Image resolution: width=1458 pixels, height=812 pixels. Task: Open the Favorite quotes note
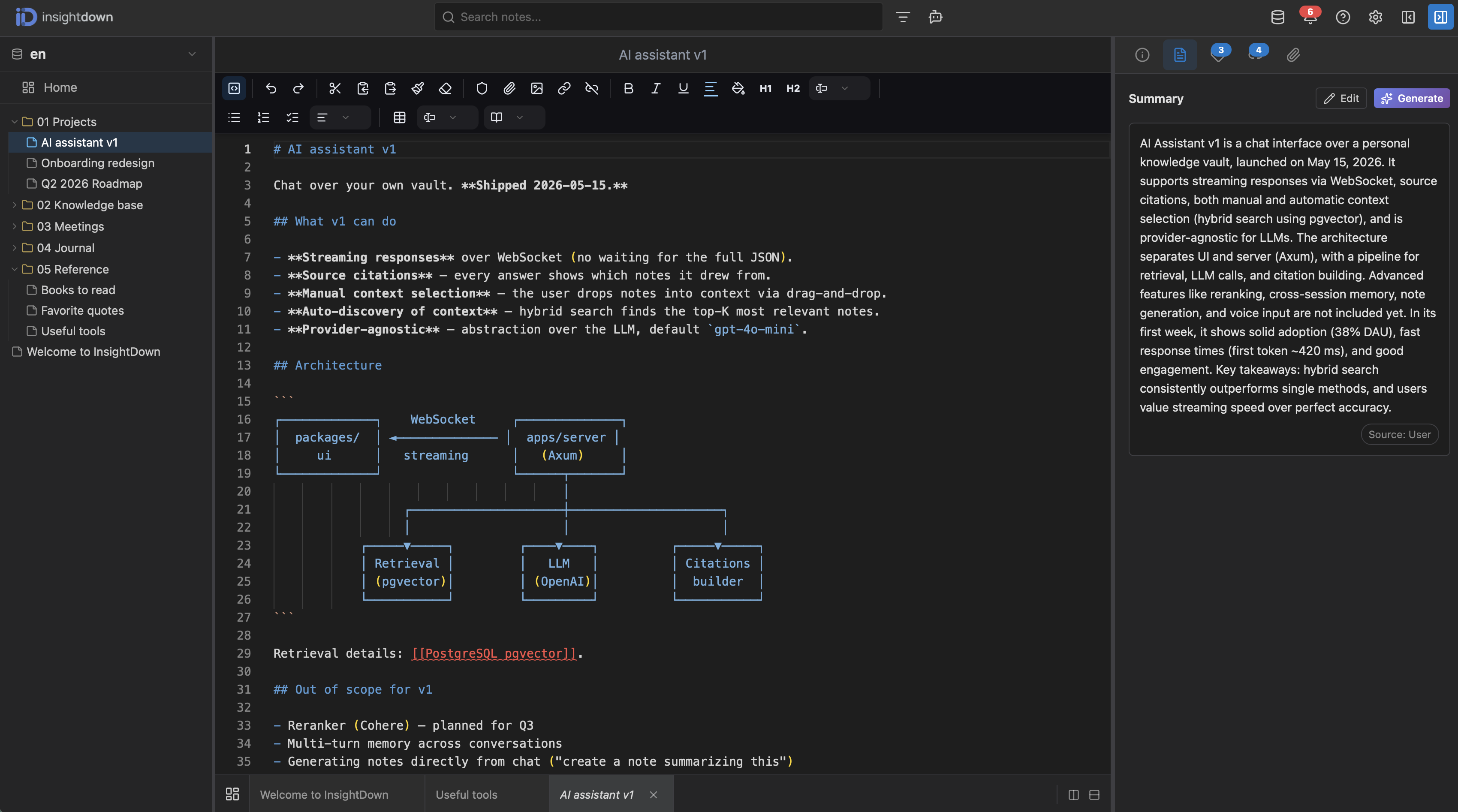tap(82, 311)
